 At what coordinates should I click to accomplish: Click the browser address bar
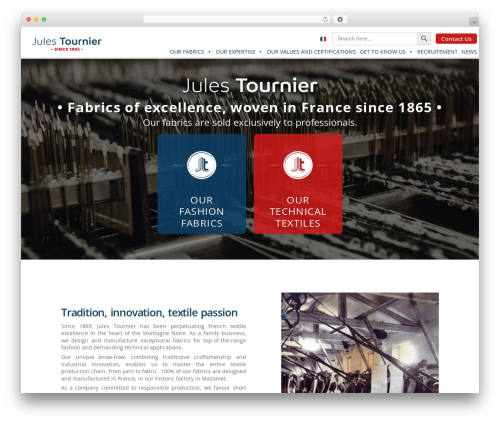coord(237,19)
